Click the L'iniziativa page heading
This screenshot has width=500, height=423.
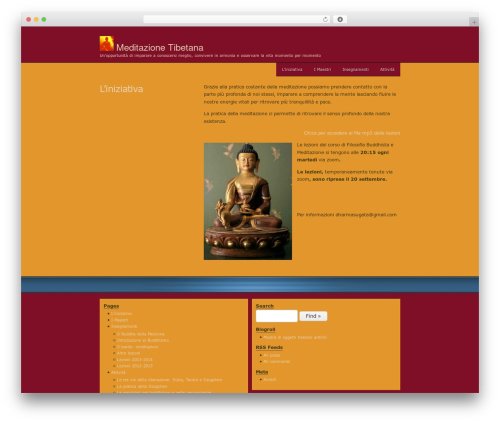click(121, 89)
